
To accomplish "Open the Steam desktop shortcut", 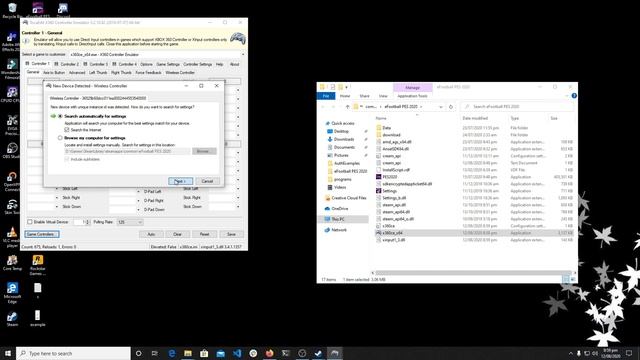I will [x=12, y=319].
